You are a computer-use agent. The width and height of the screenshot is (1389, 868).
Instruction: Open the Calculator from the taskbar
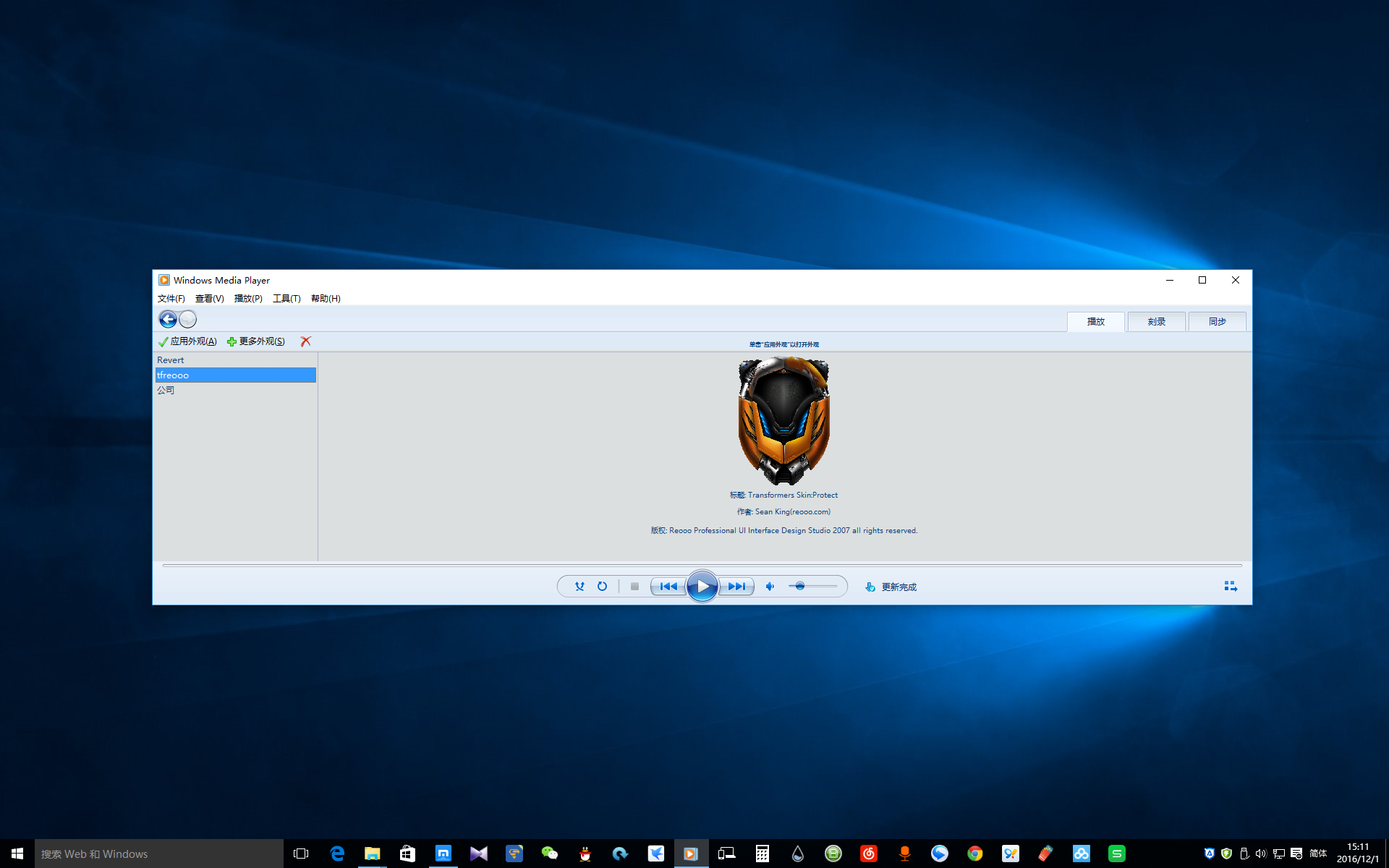pos(763,854)
